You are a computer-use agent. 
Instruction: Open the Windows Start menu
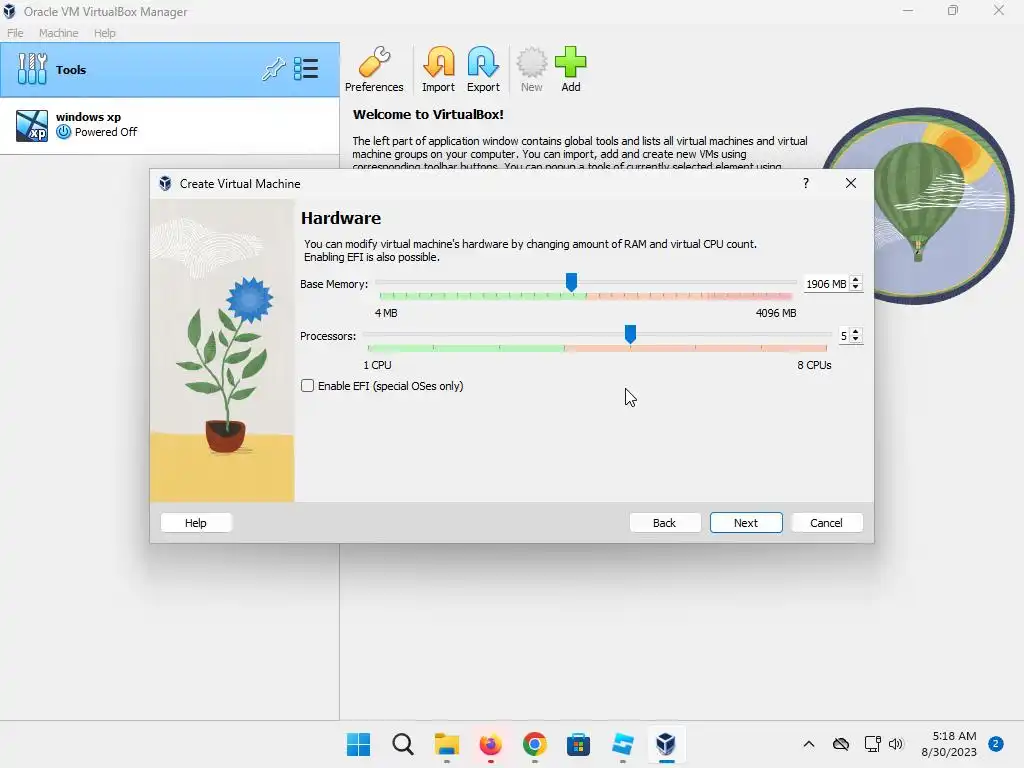click(359, 744)
